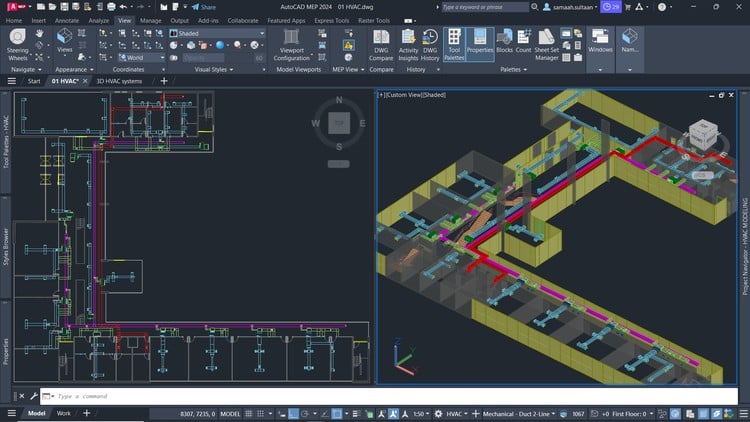Image resolution: width=750 pixels, height=422 pixels.
Task: Open Sheet Set Manager
Action: [546, 44]
